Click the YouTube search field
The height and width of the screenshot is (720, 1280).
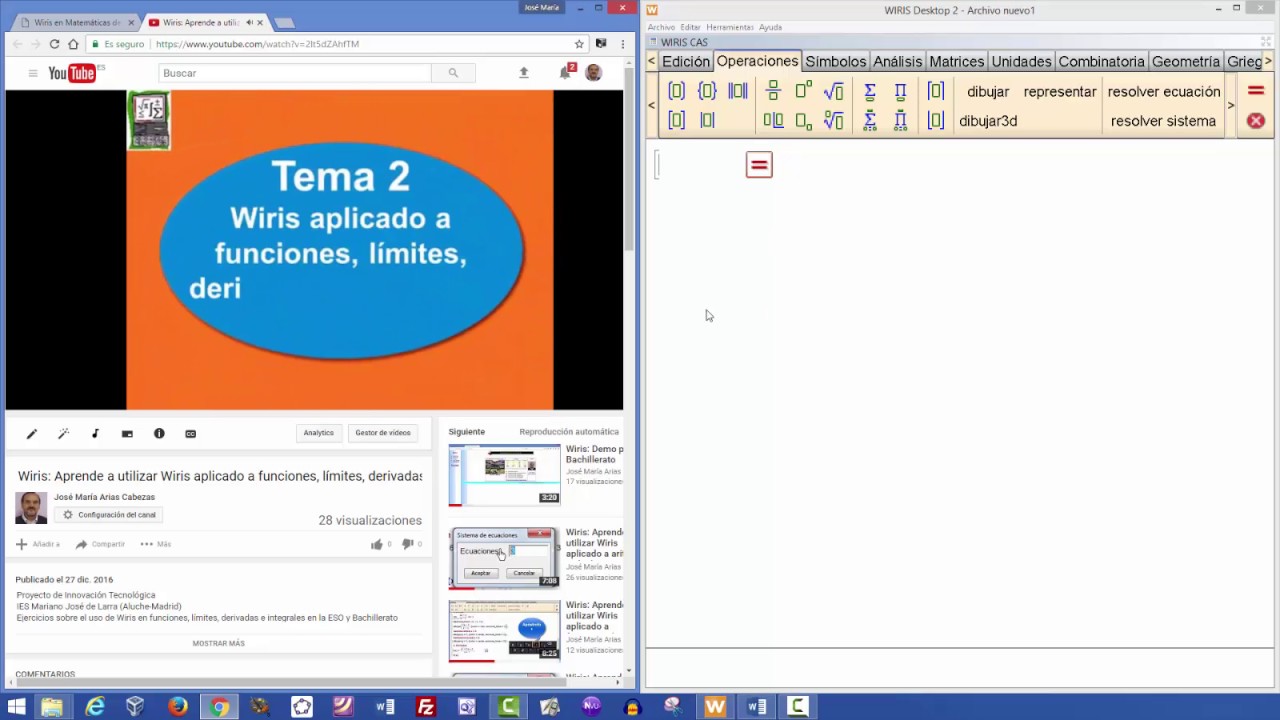click(294, 73)
